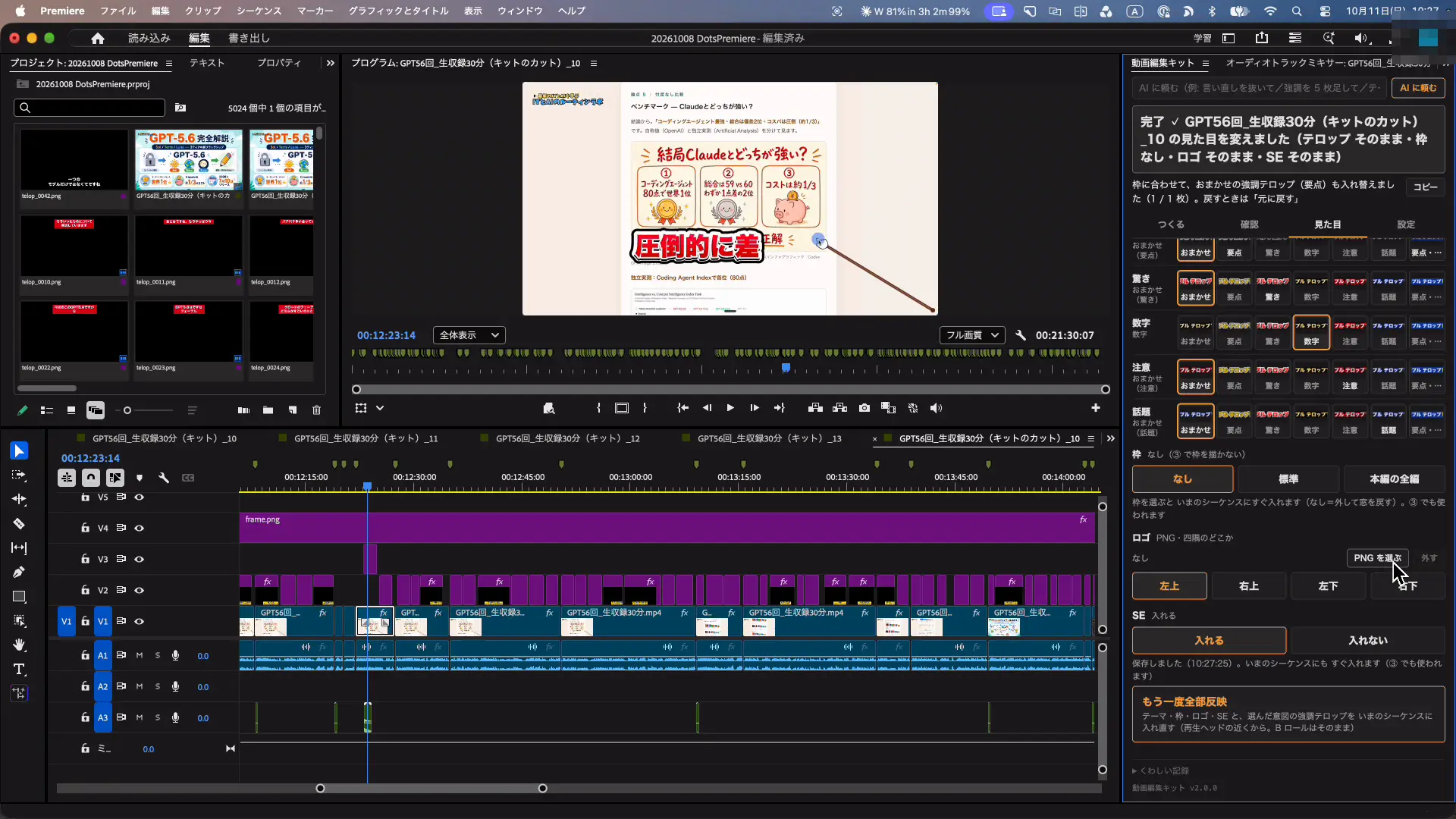Open プロジェクト panel menu
Screen dimensions: 1456x819
point(169,64)
